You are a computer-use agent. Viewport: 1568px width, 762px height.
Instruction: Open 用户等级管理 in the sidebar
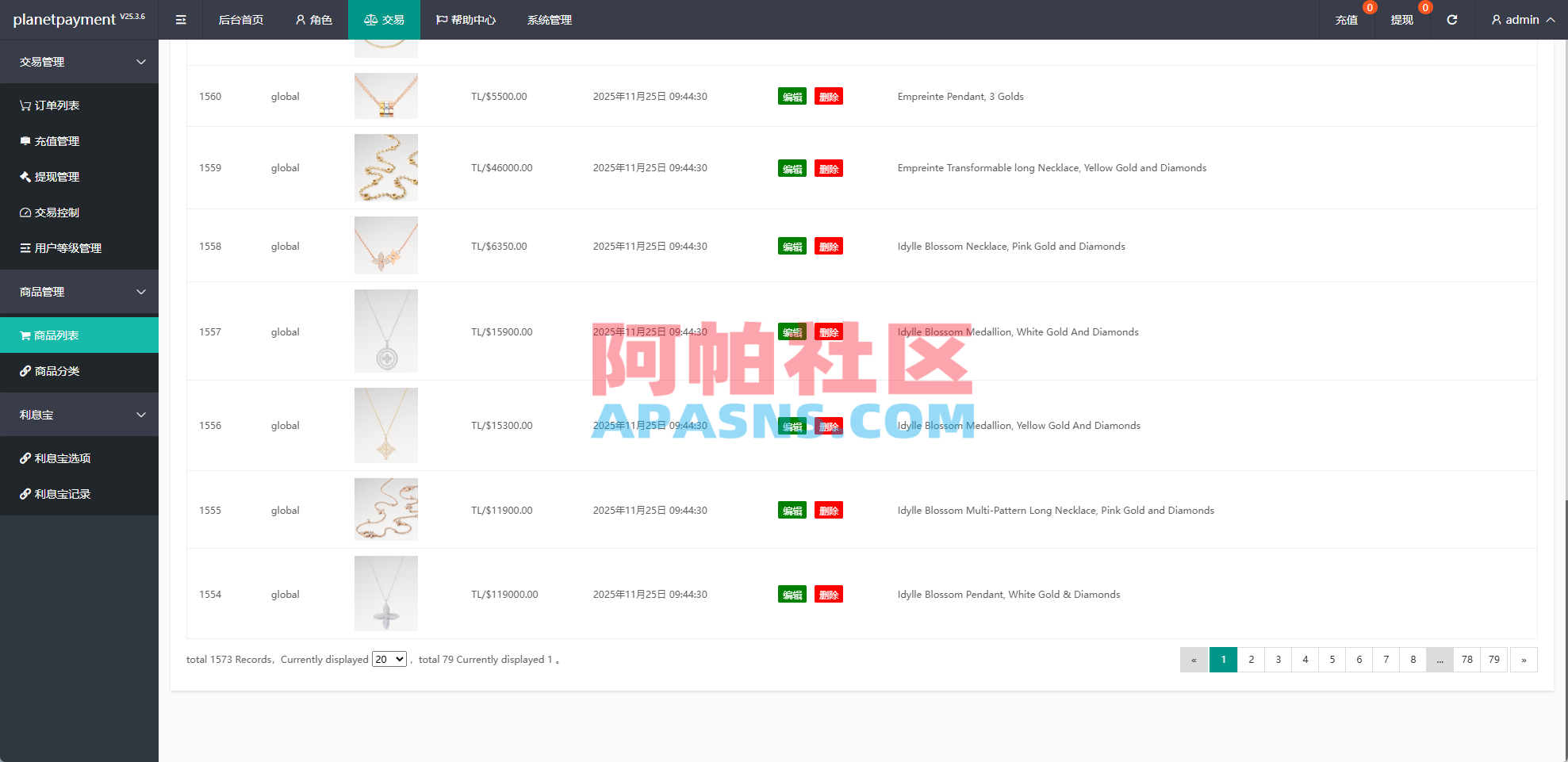[79, 248]
